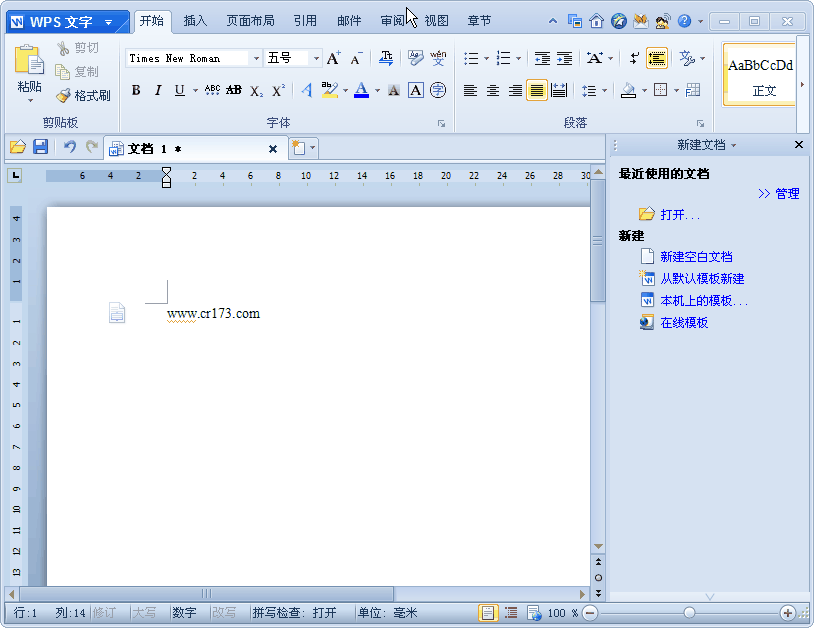Undo last action
The width and height of the screenshot is (814, 628).
(70, 147)
